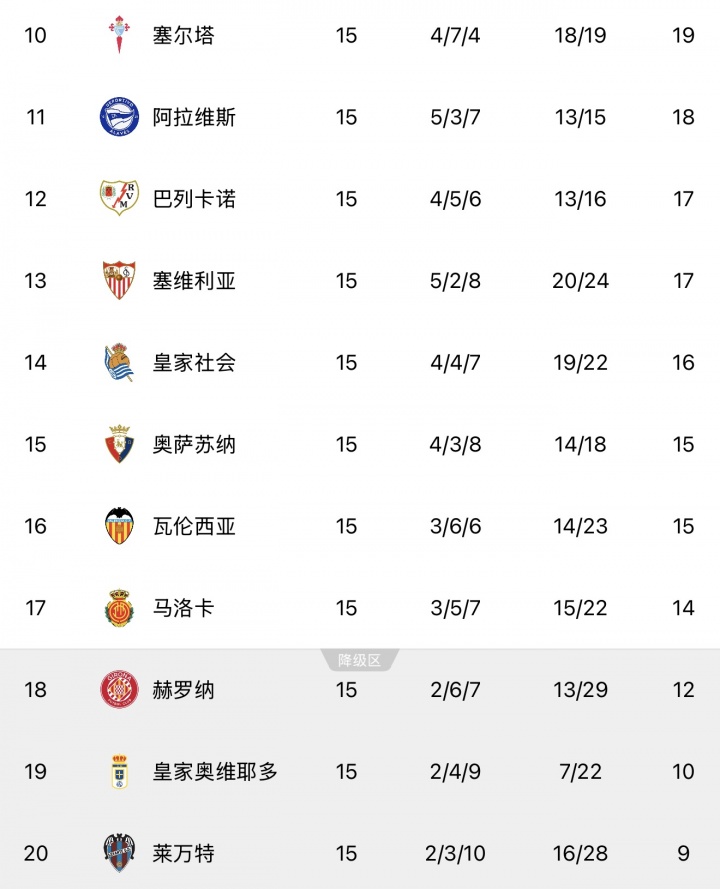Select 莱万特 win/draw/loss record 2/3/10
This screenshot has height=889, width=720.
455,854
